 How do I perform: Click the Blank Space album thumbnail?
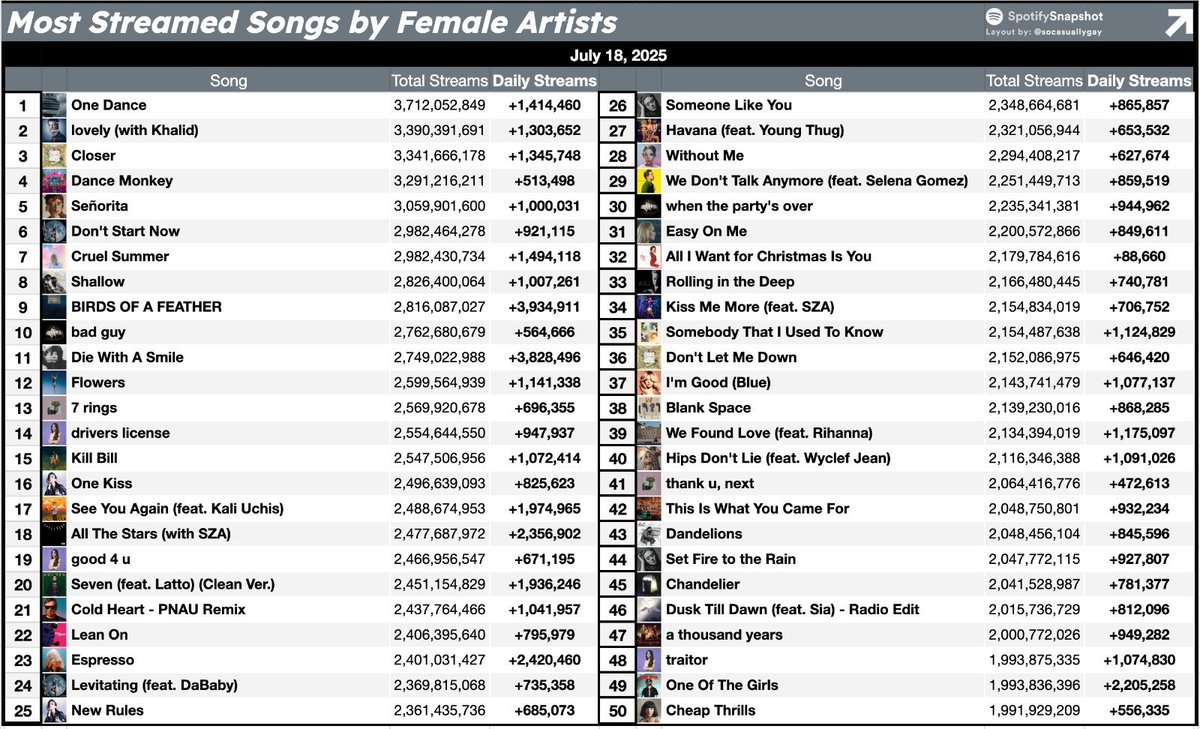tap(649, 408)
